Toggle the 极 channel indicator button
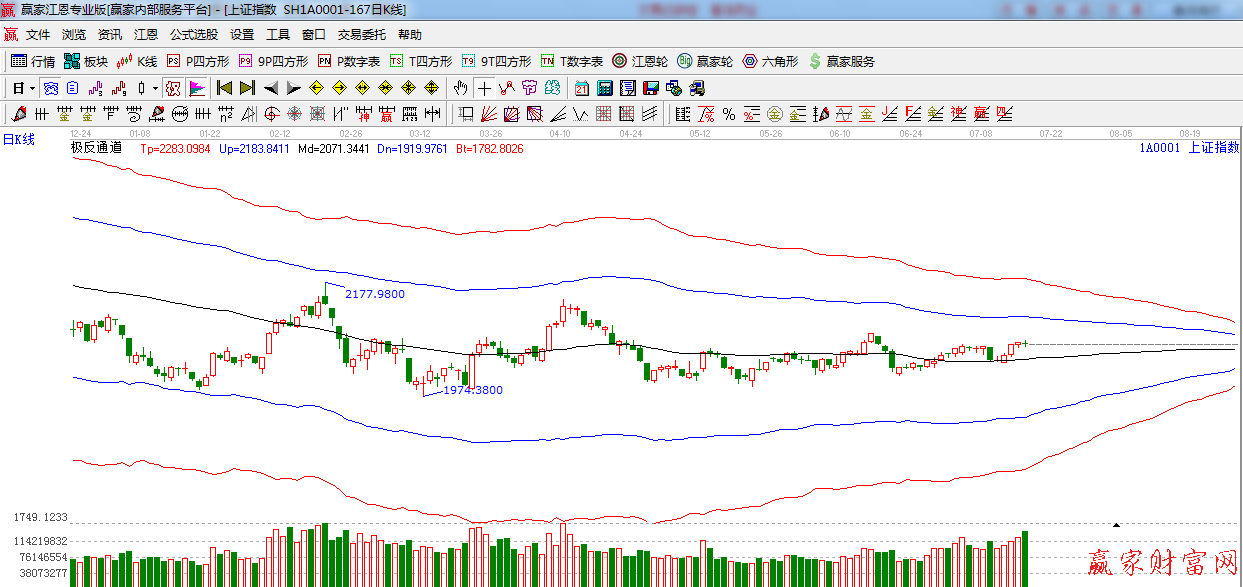 click(x=173, y=88)
